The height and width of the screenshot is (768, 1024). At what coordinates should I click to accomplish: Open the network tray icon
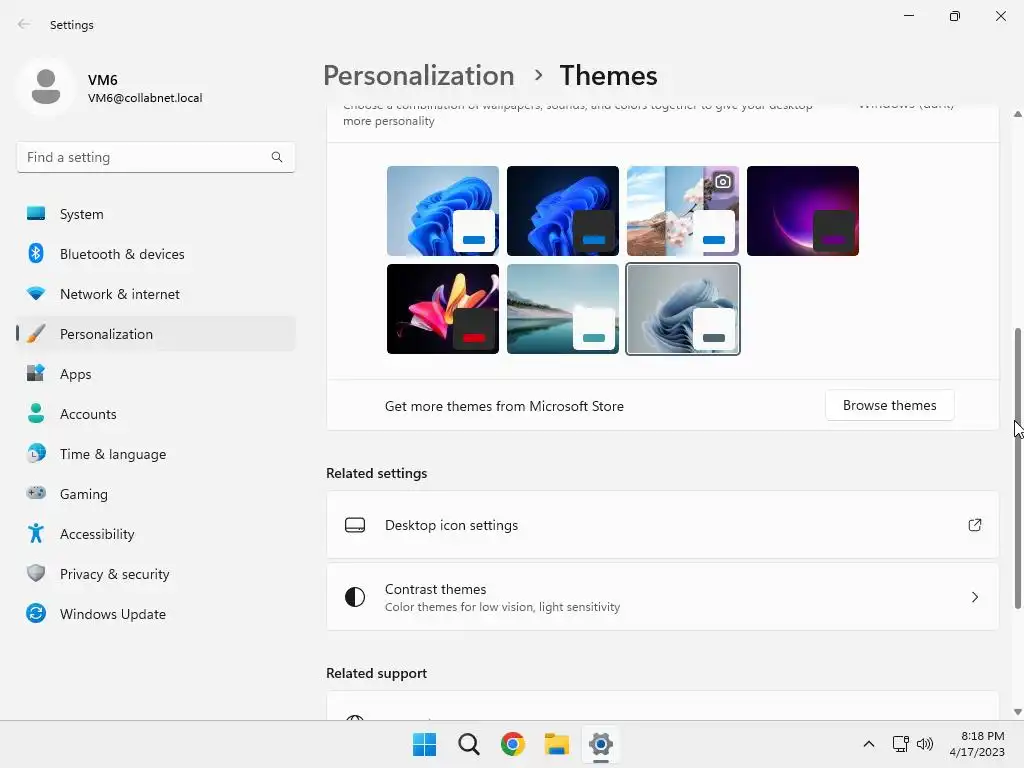click(x=901, y=744)
